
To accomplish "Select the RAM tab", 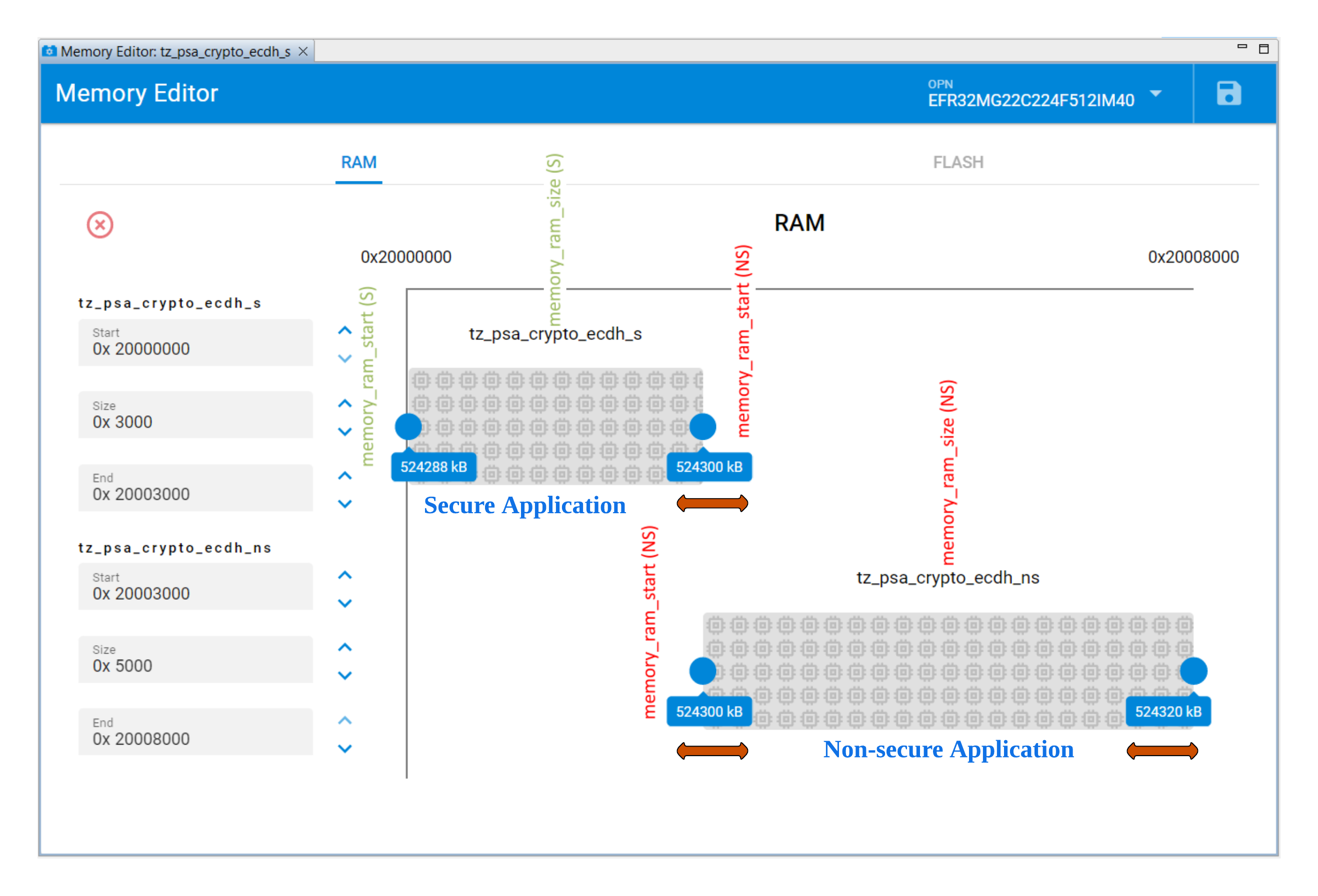I will click(358, 162).
